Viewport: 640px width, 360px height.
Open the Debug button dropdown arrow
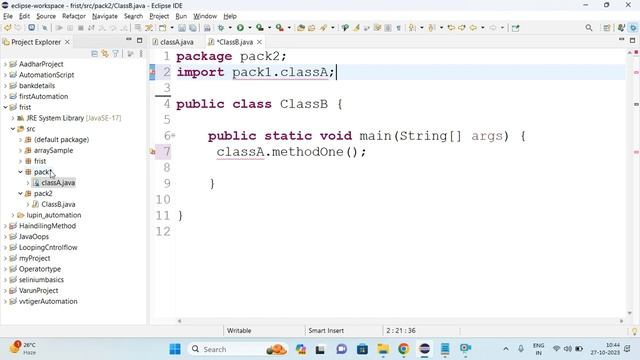click(230, 28)
